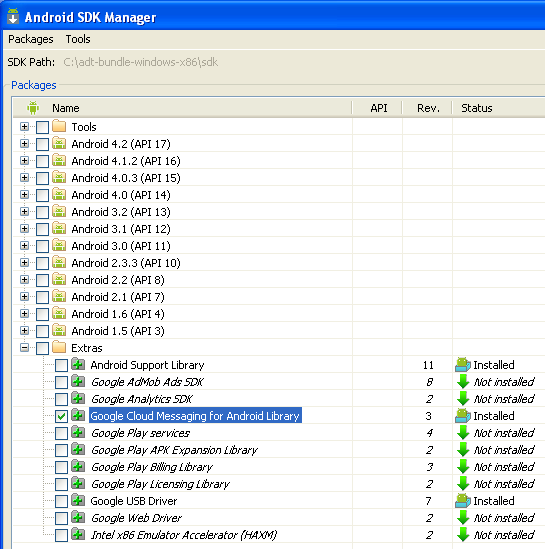Click revision 11 for Android Support Library
This screenshot has width=545, height=549.
428,365
